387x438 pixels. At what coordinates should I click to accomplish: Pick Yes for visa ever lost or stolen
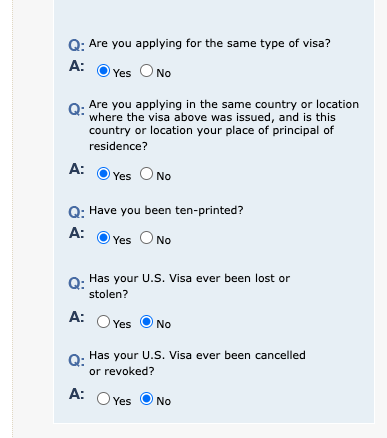tap(103, 322)
